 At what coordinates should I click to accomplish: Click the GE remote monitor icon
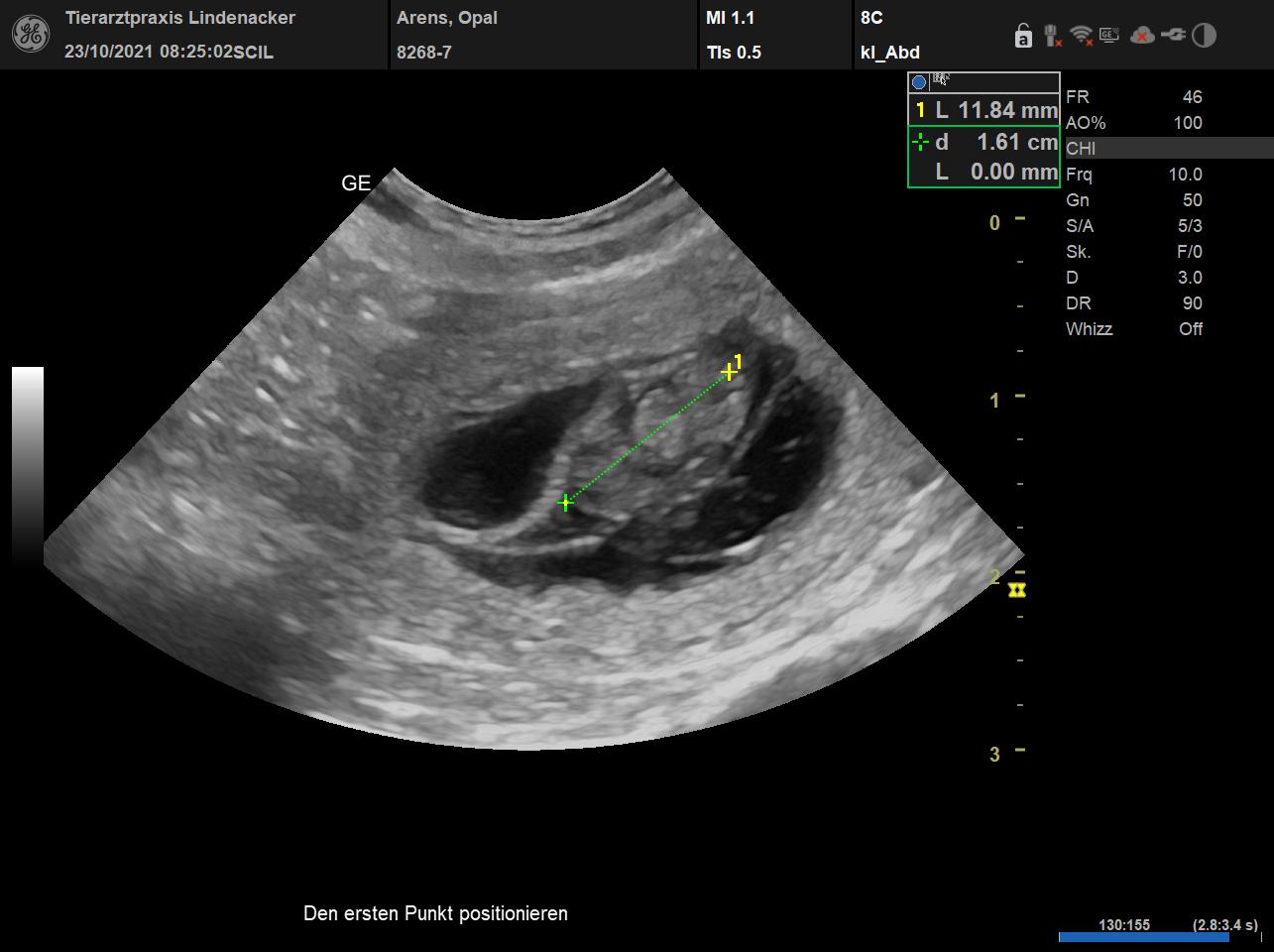point(1109,36)
